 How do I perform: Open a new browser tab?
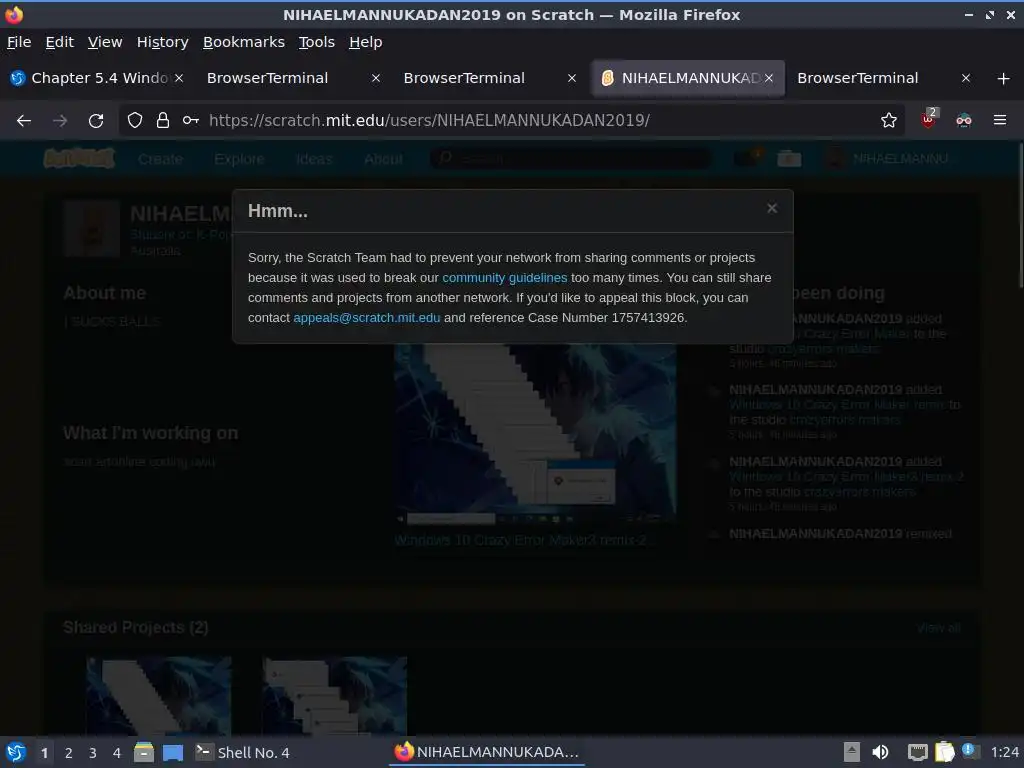pyautogui.click(x=1004, y=78)
